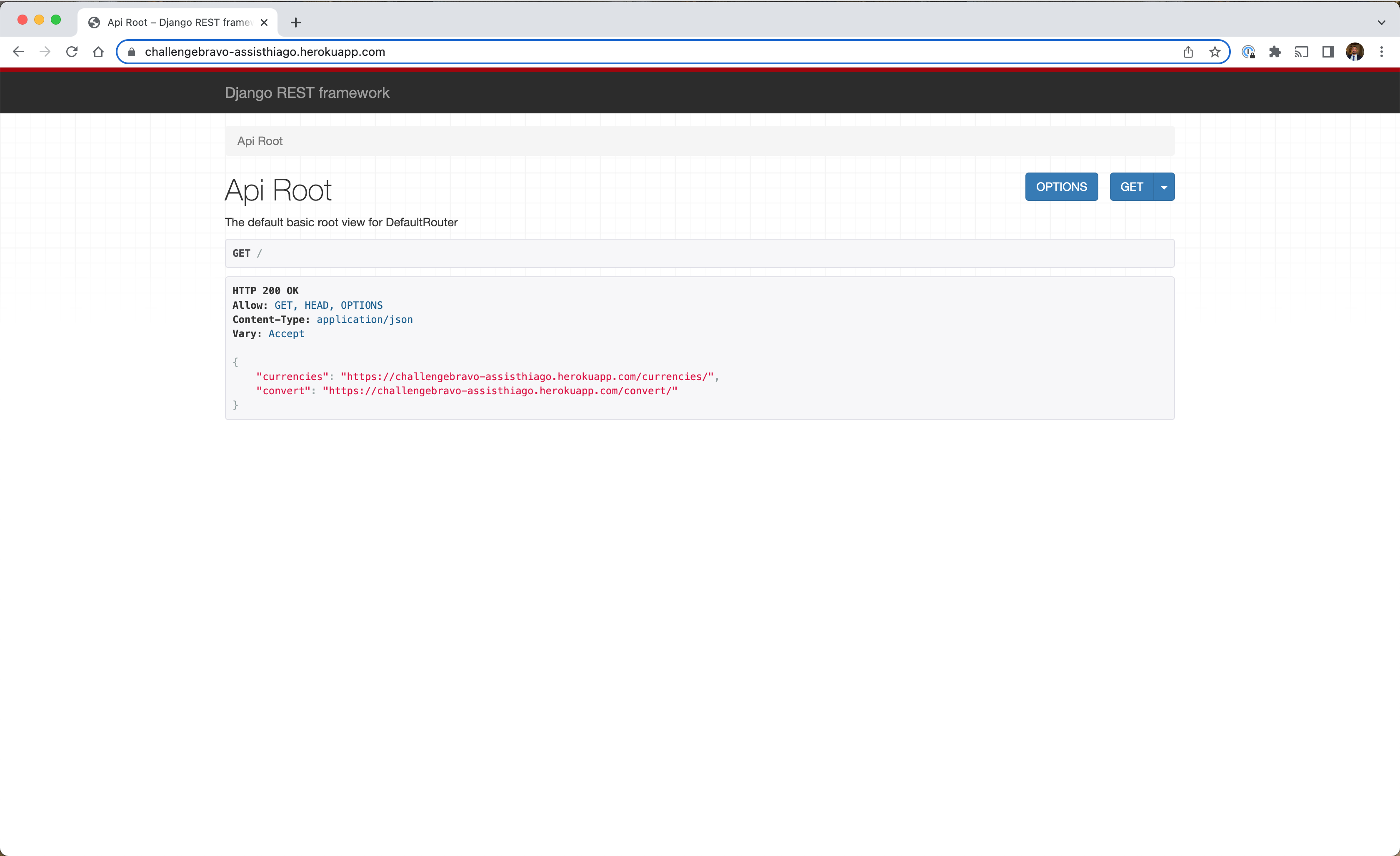This screenshot has height=856, width=1400.
Task: Click the Vary header Accept value
Action: [286, 334]
